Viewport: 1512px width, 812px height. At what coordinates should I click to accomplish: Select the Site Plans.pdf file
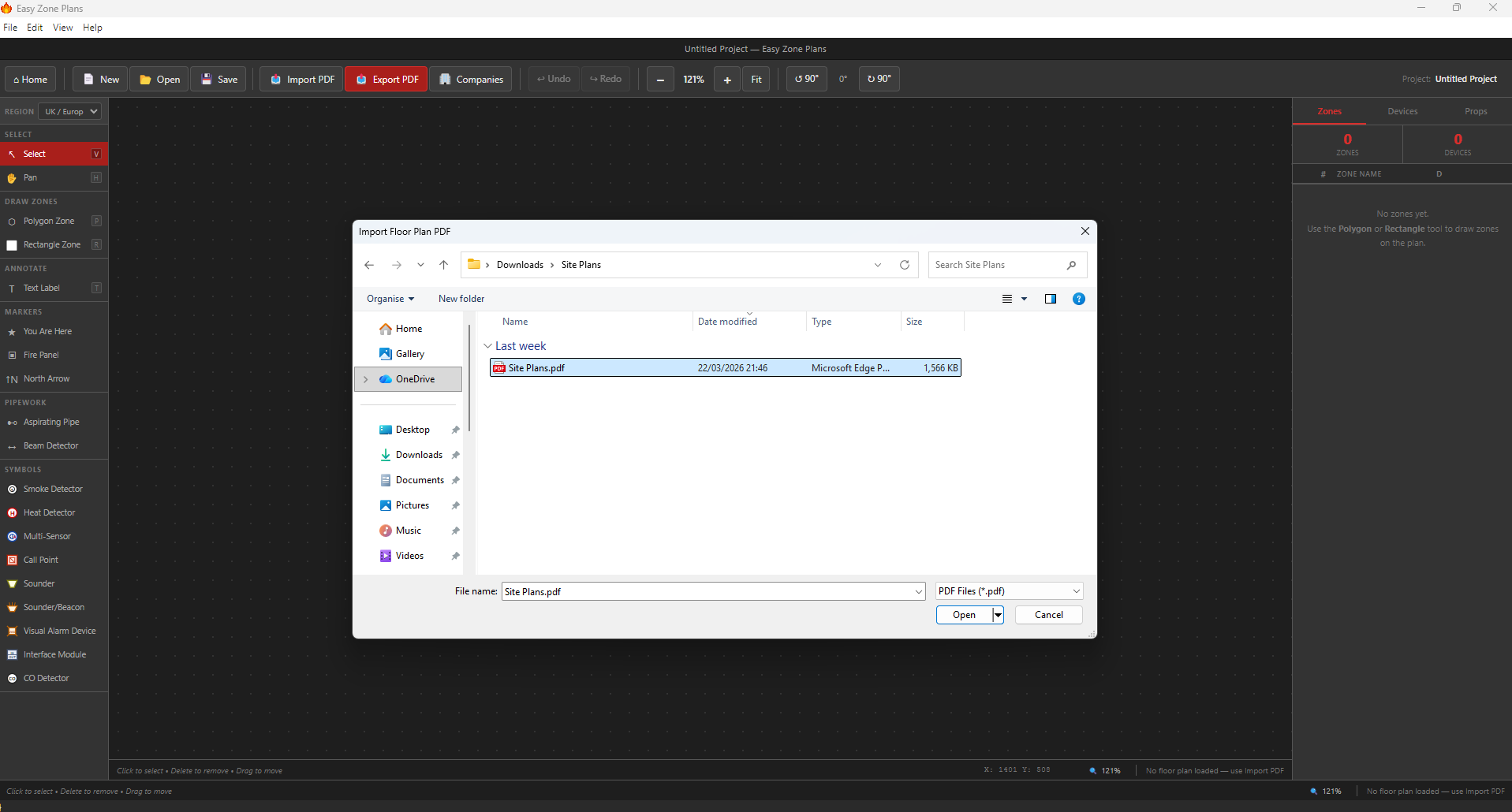click(x=726, y=368)
